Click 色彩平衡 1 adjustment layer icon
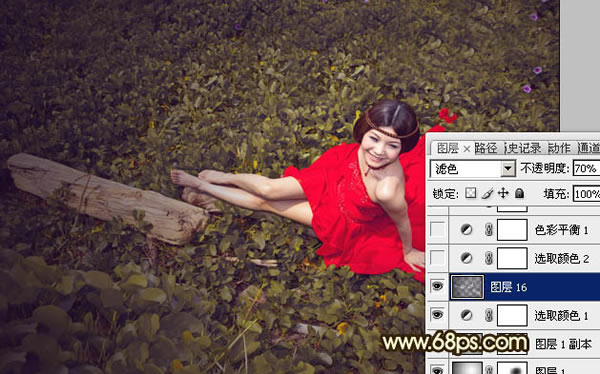Viewport: 600px width, 374px height. [466, 230]
